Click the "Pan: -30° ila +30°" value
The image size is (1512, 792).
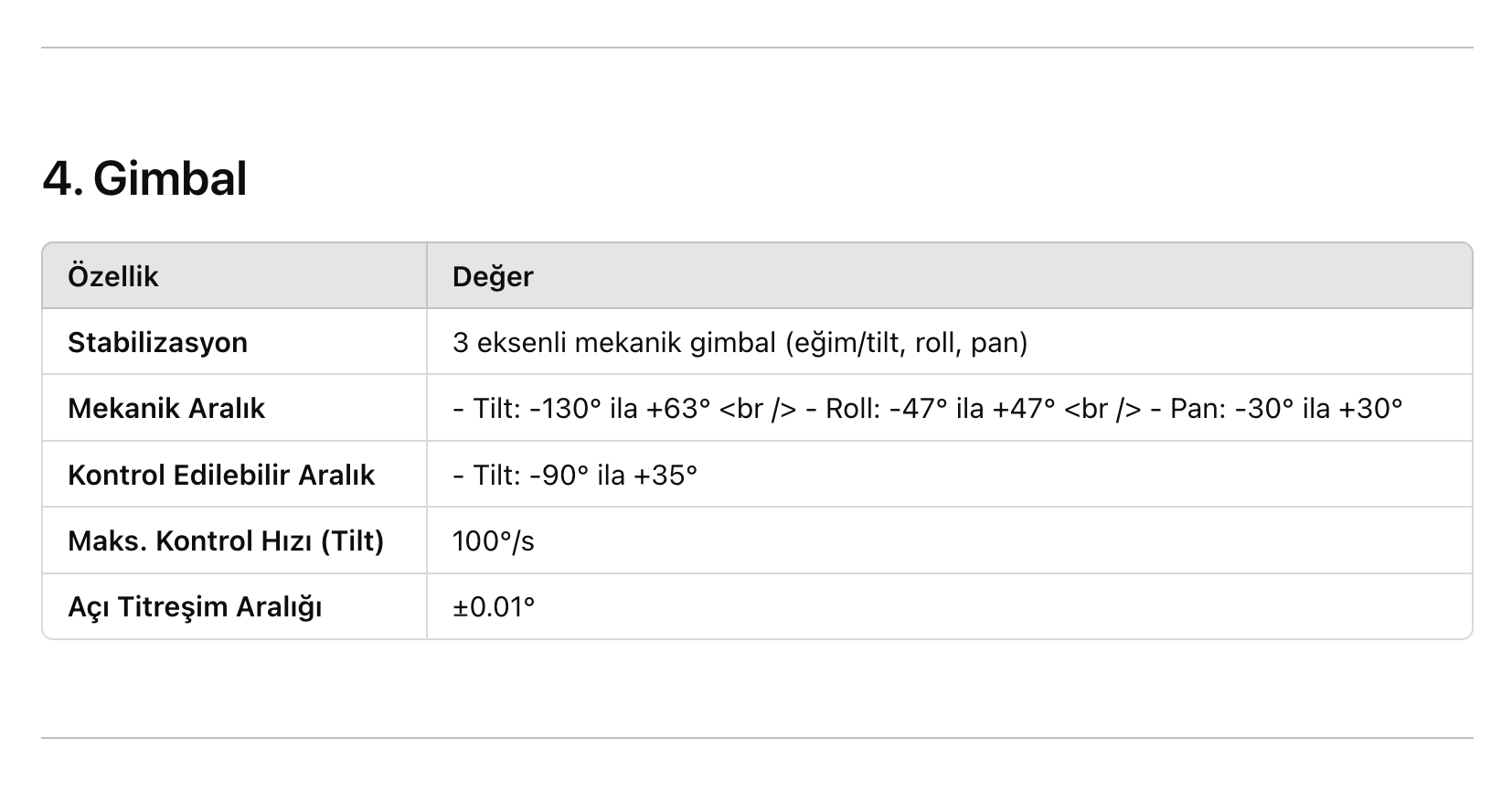click(1286, 408)
